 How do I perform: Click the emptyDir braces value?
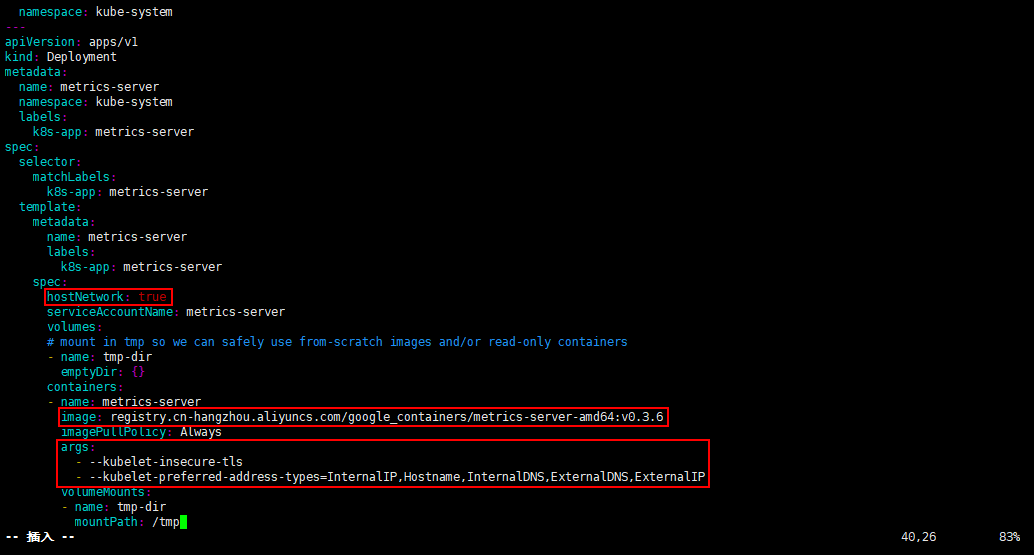pyautogui.click(x=138, y=372)
